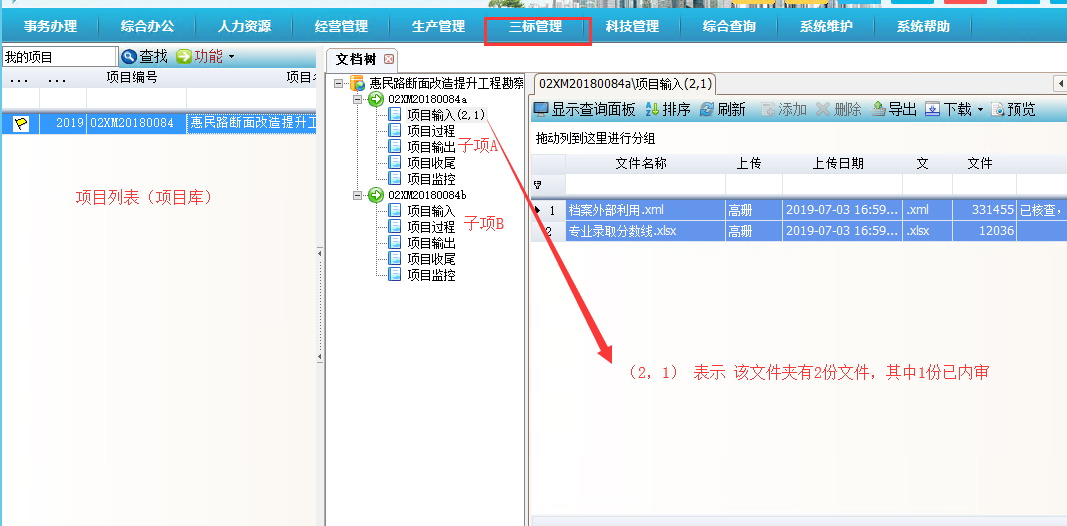
Task: Click the 下载 download toolbar button
Action: (949, 110)
